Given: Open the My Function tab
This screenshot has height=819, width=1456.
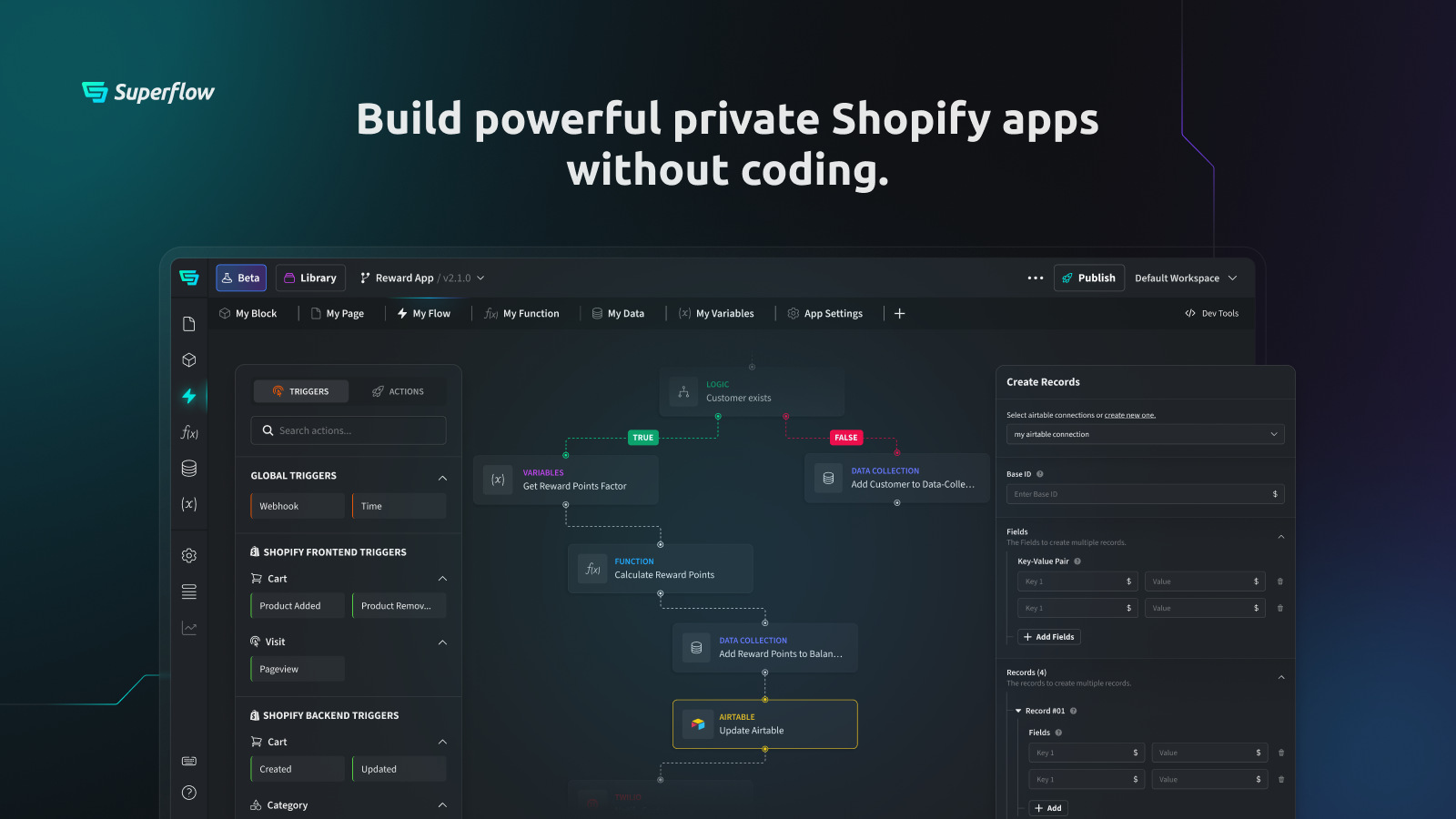Looking at the screenshot, I should pyautogui.click(x=522, y=314).
